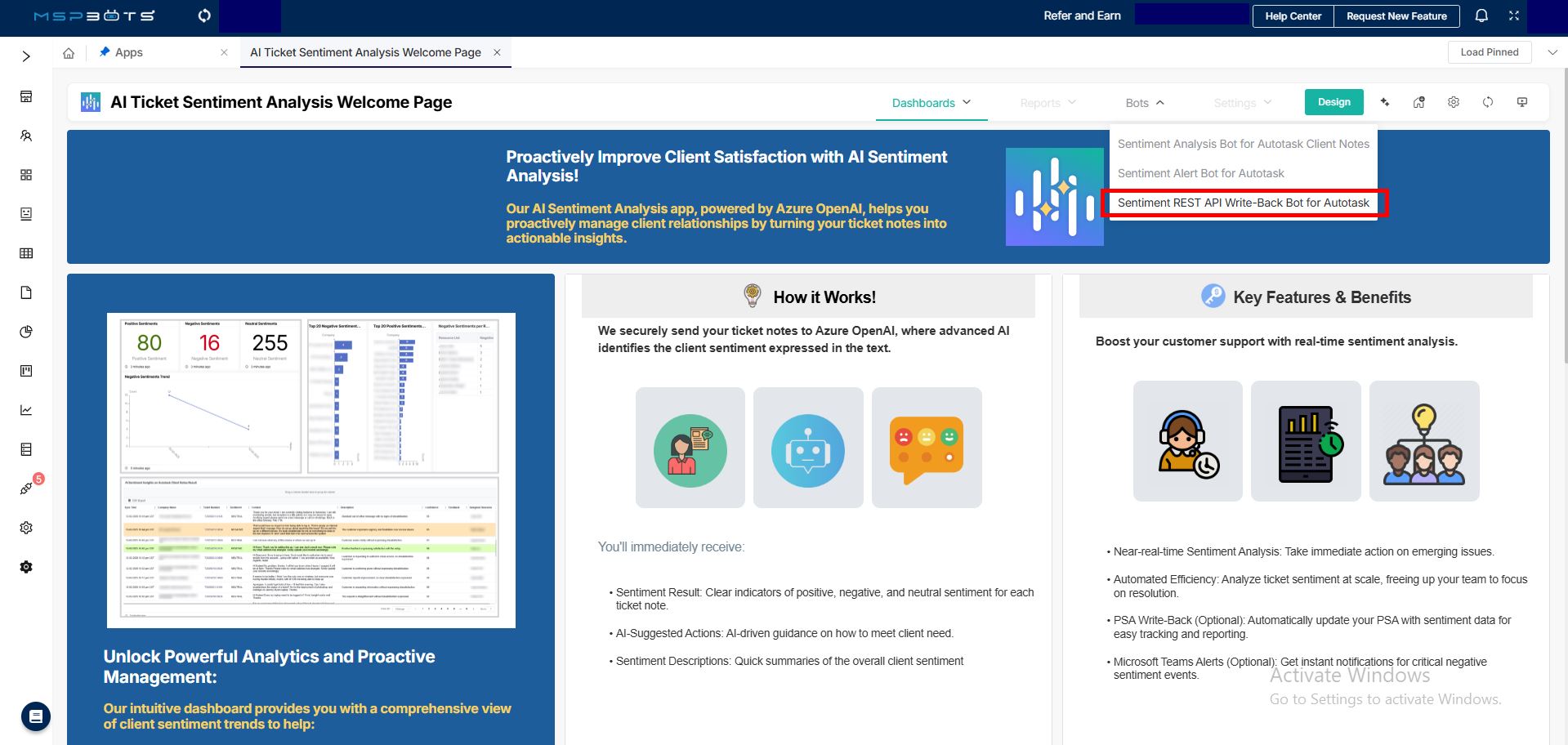The height and width of the screenshot is (745, 1568).
Task: Expand the chevron next to Load Pinned
Action: 1552,52
